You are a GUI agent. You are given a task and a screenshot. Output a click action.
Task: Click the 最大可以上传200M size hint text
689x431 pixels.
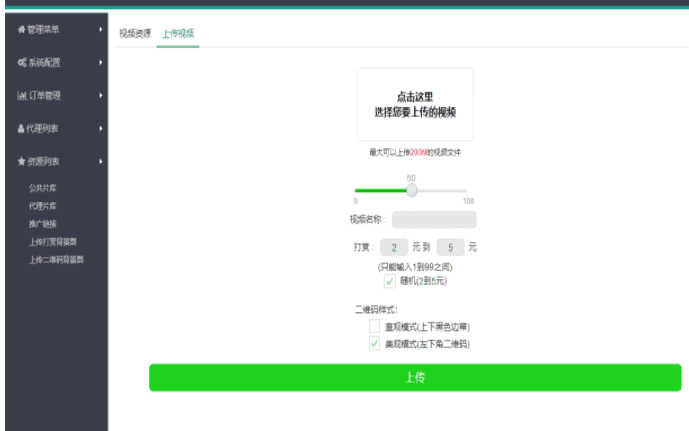[415, 152]
